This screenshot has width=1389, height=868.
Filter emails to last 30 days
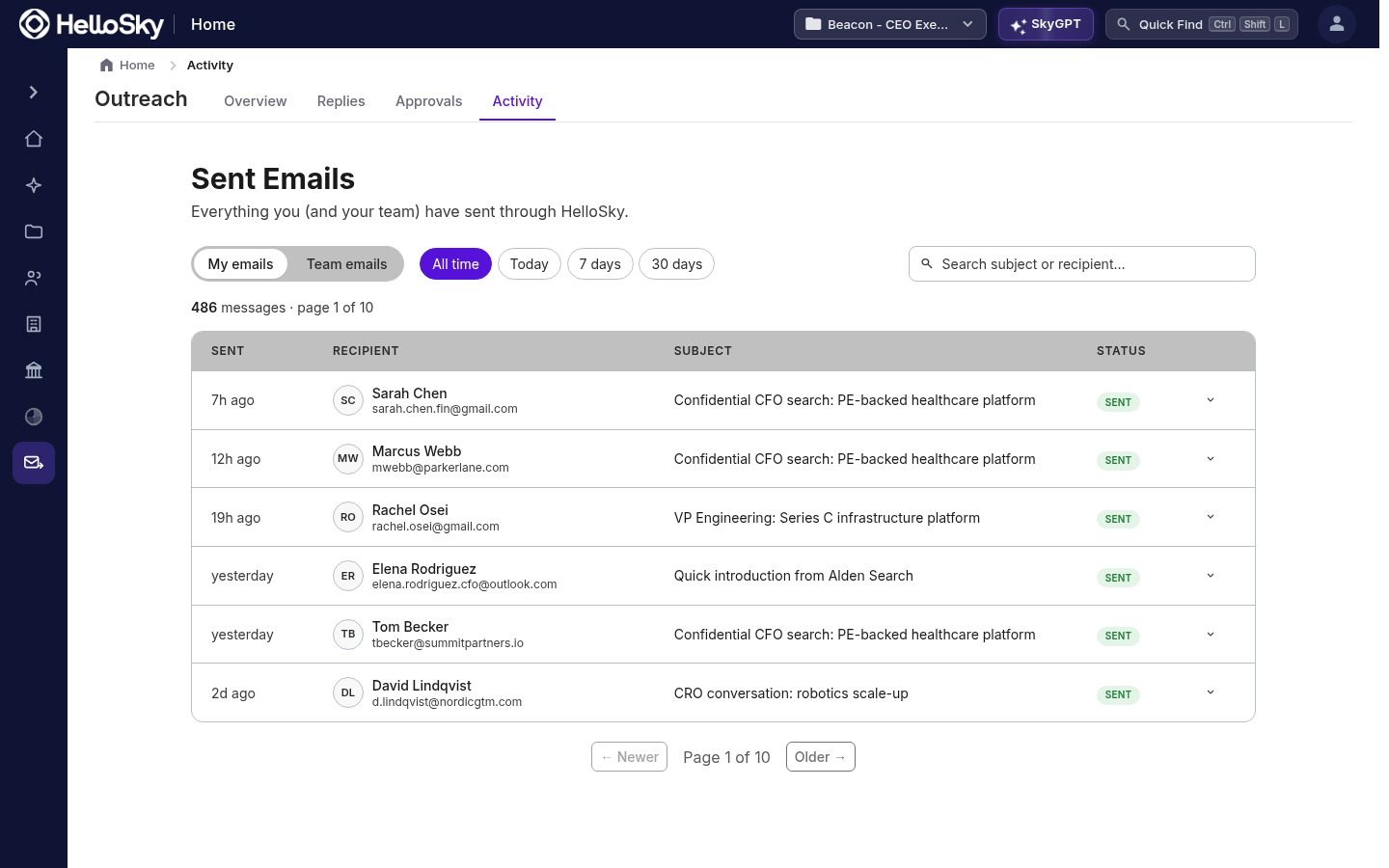tap(677, 264)
